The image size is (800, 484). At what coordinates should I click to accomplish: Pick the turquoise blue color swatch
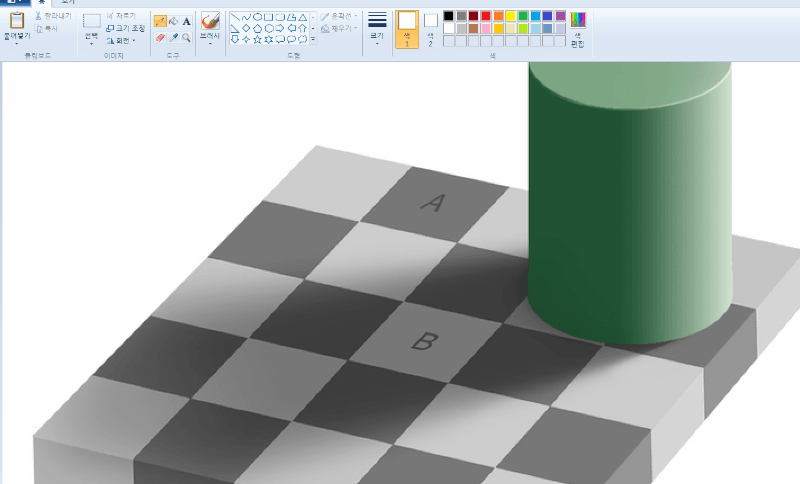pos(536,16)
